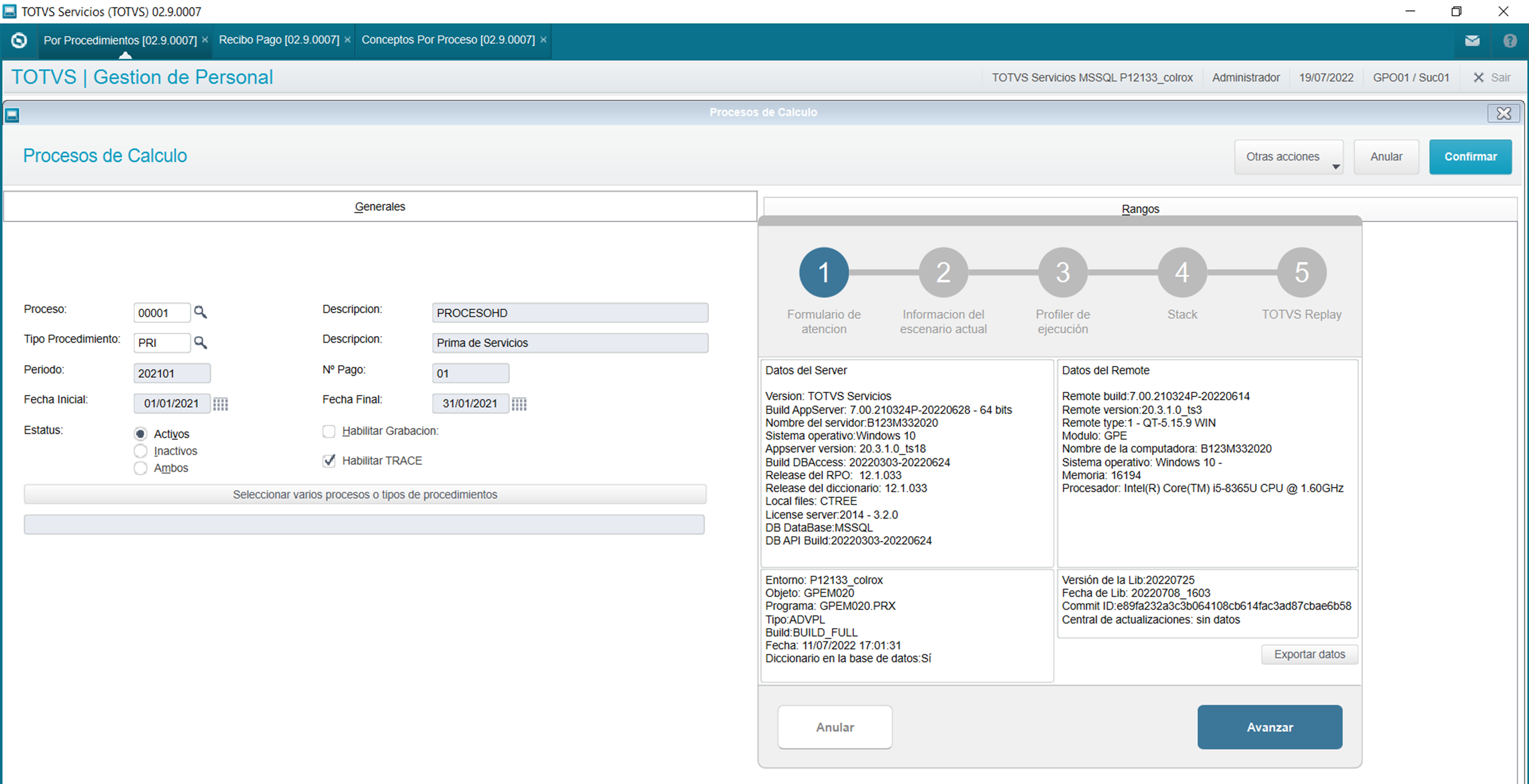Open the help question mark icon
The height and width of the screenshot is (784, 1529).
click(x=1510, y=40)
